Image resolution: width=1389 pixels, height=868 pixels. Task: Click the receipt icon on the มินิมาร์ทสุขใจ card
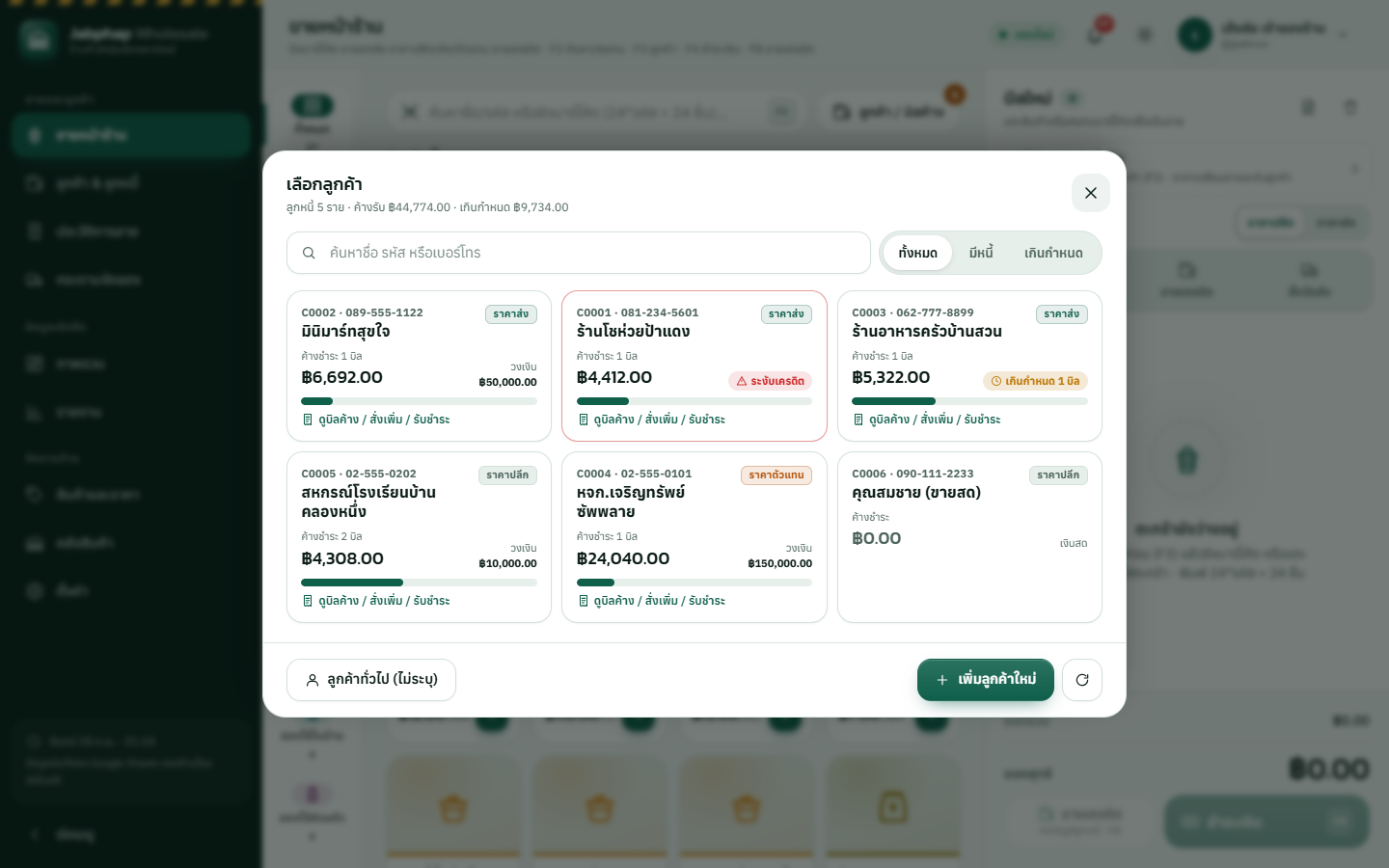pyautogui.click(x=308, y=420)
